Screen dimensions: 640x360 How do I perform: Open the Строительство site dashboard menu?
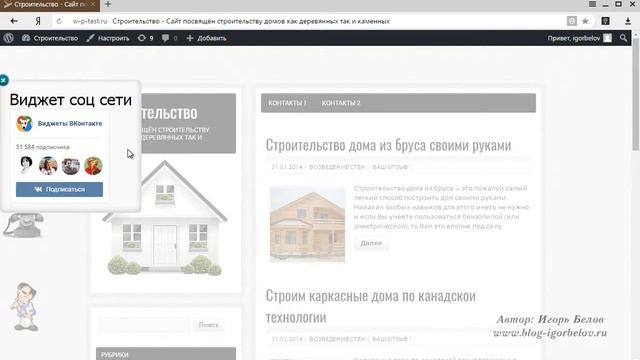tap(50, 38)
